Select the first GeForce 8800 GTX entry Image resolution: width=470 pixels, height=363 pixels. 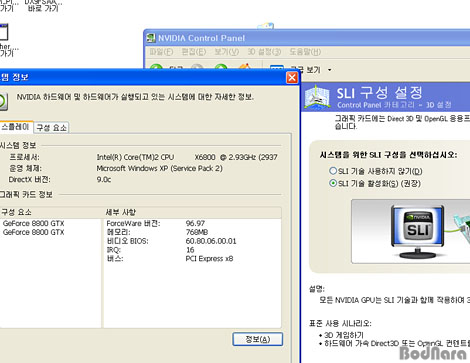[x=33, y=223]
